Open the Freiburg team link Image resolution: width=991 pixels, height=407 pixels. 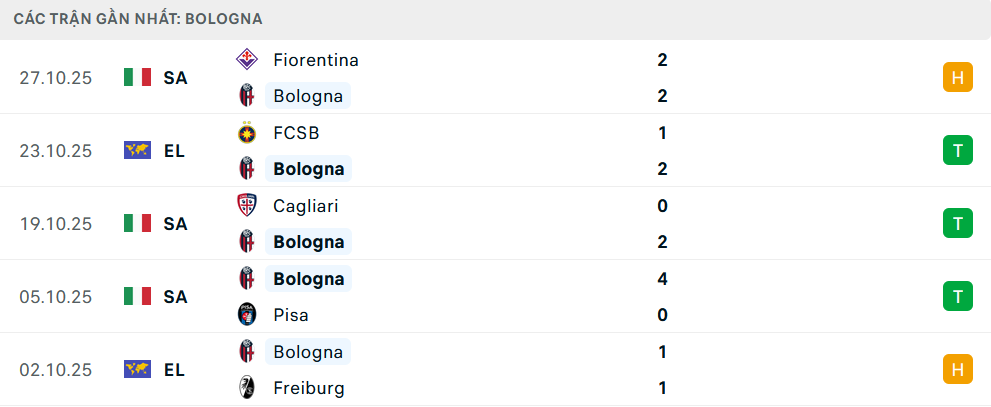[308, 388]
